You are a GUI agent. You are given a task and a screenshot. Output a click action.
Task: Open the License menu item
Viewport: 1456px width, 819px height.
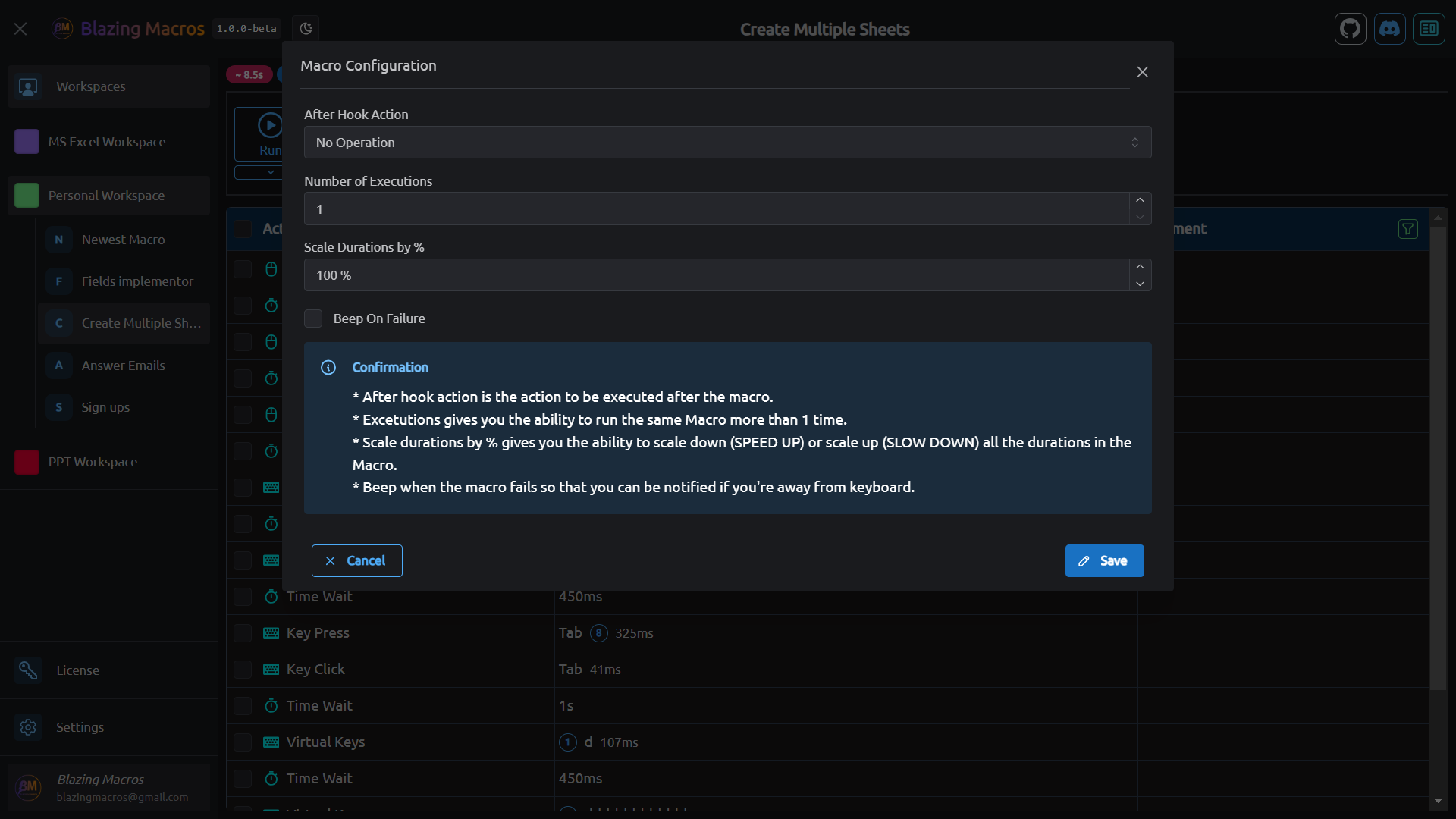click(x=108, y=670)
